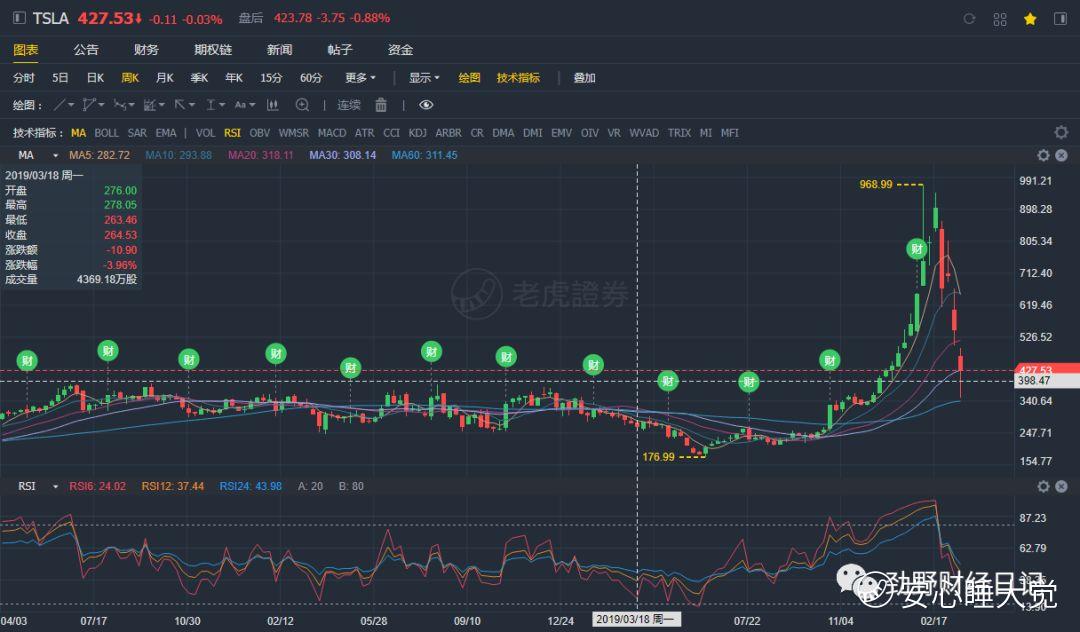Switch to the 新闻 news tab
Image resolution: width=1080 pixels, height=632 pixels.
[x=280, y=50]
